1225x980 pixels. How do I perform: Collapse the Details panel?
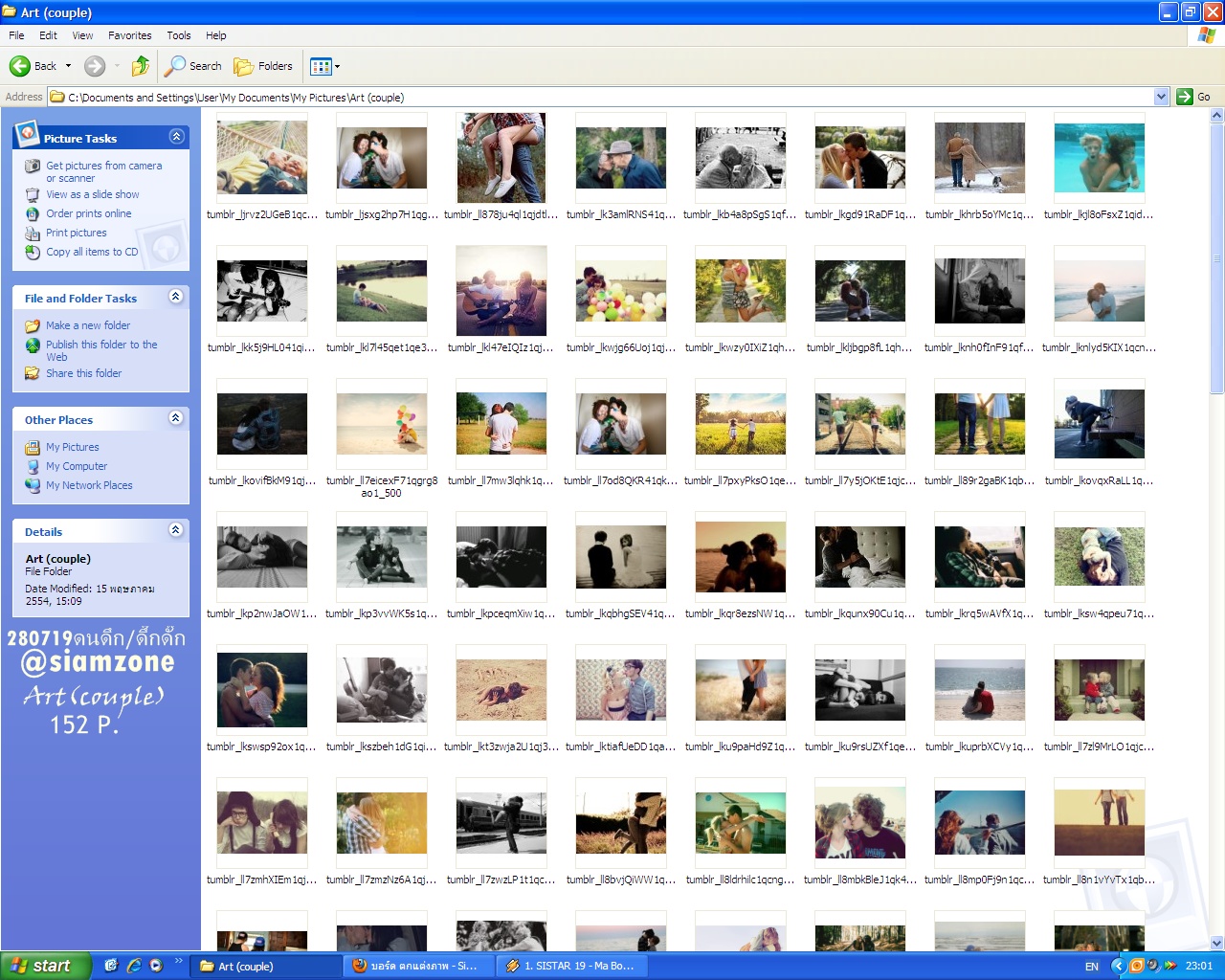tap(176, 530)
